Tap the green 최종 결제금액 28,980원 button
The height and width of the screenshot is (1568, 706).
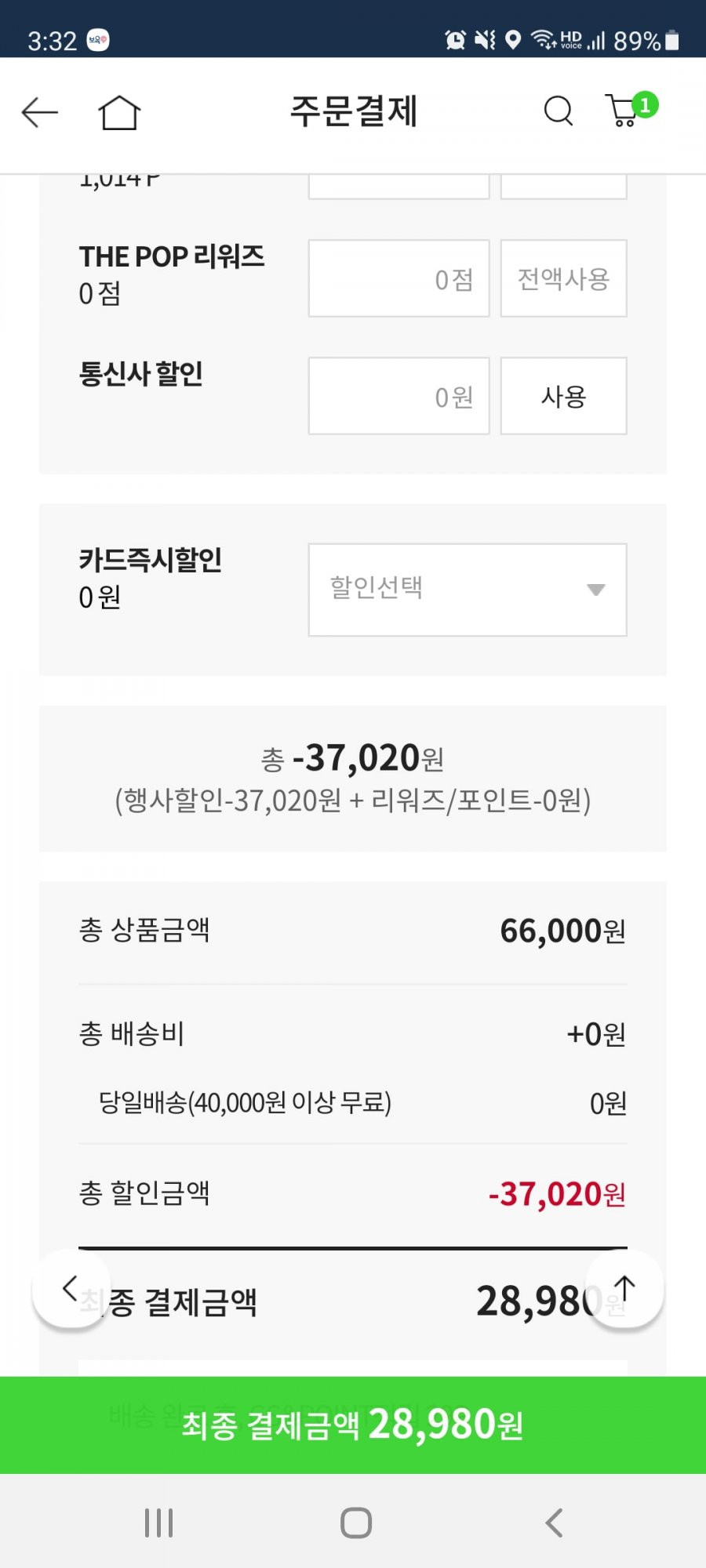353,1425
